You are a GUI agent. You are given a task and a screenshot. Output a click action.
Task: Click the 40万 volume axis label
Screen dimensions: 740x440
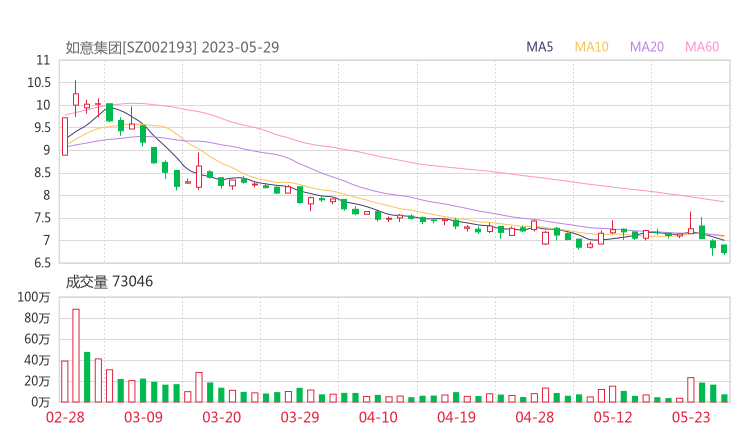pyautogui.click(x=37, y=360)
